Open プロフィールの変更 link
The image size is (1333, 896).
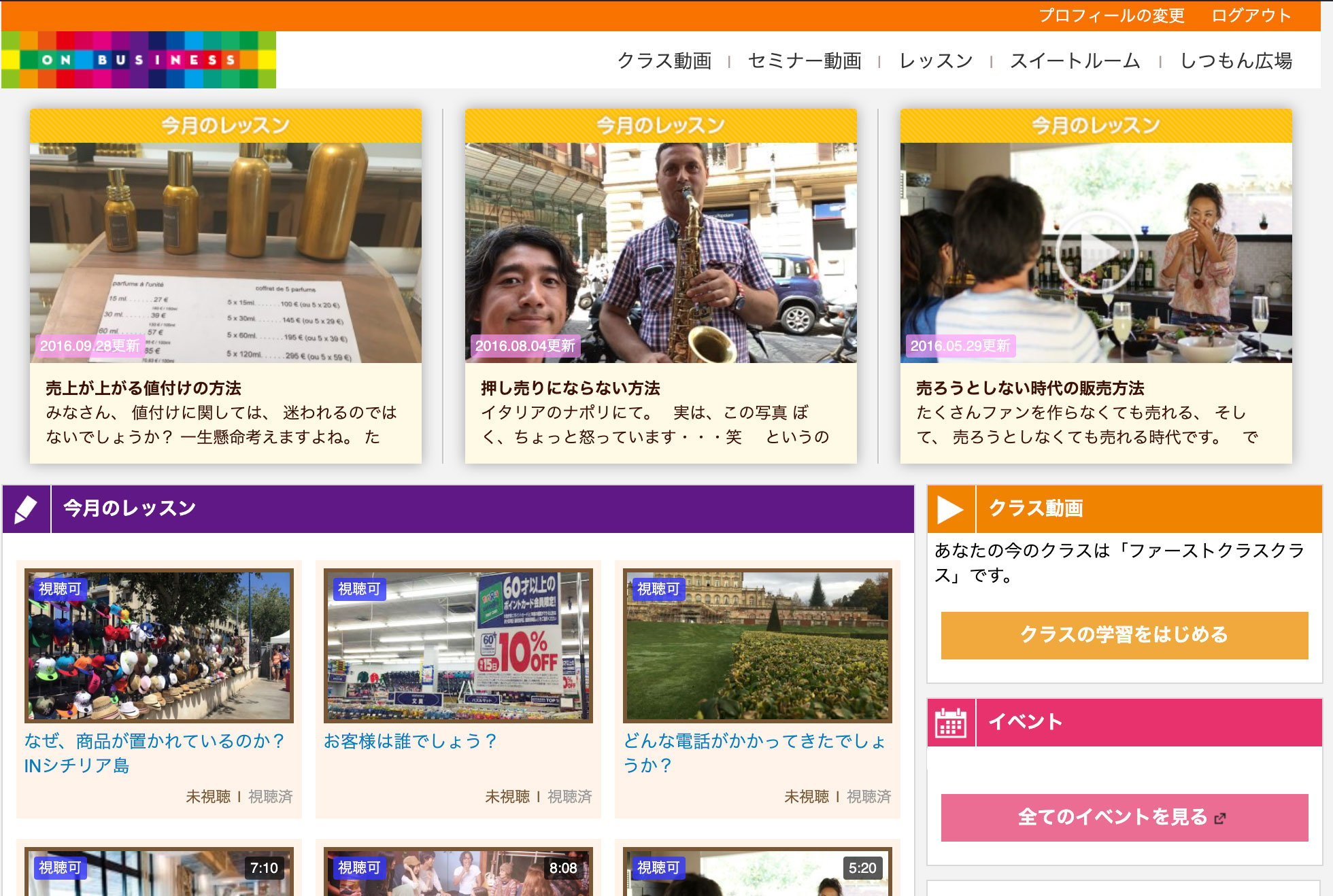pyautogui.click(x=1111, y=16)
